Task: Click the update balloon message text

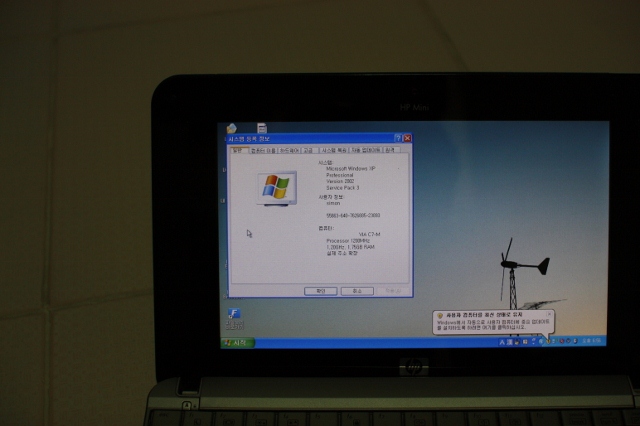Action: 493,324
